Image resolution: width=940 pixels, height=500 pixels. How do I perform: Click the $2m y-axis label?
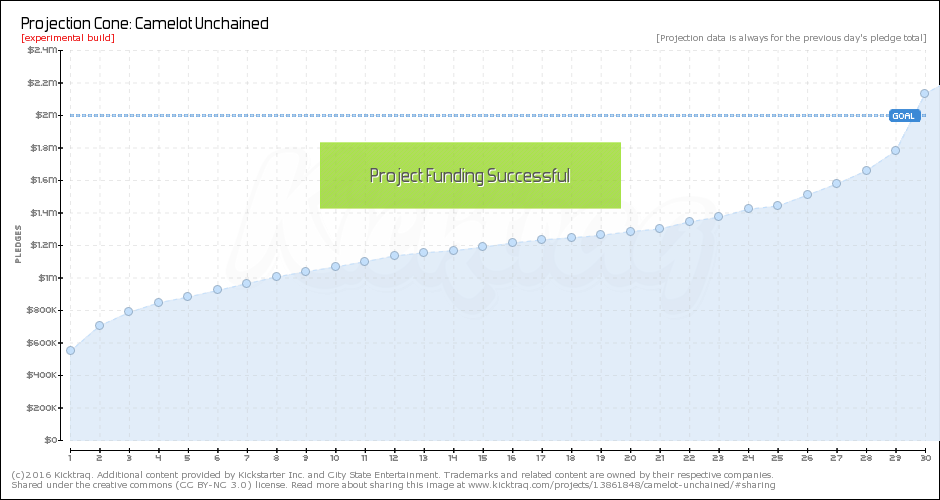(47, 115)
